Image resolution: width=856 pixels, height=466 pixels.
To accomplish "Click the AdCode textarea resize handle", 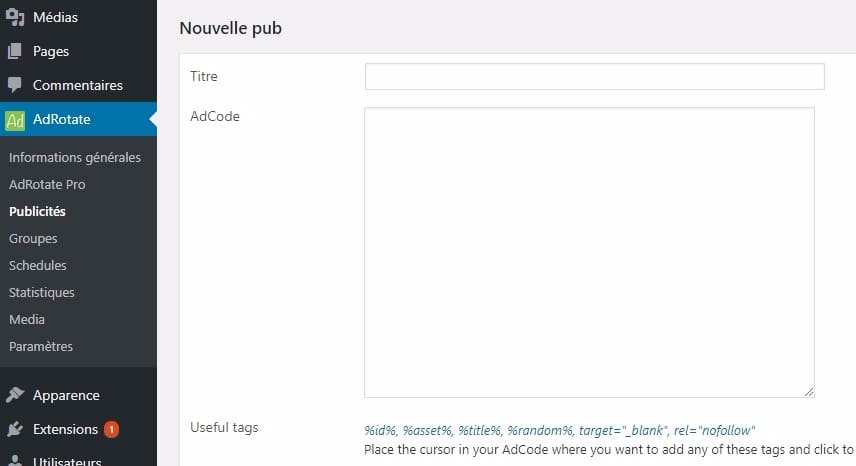I will [809, 392].
